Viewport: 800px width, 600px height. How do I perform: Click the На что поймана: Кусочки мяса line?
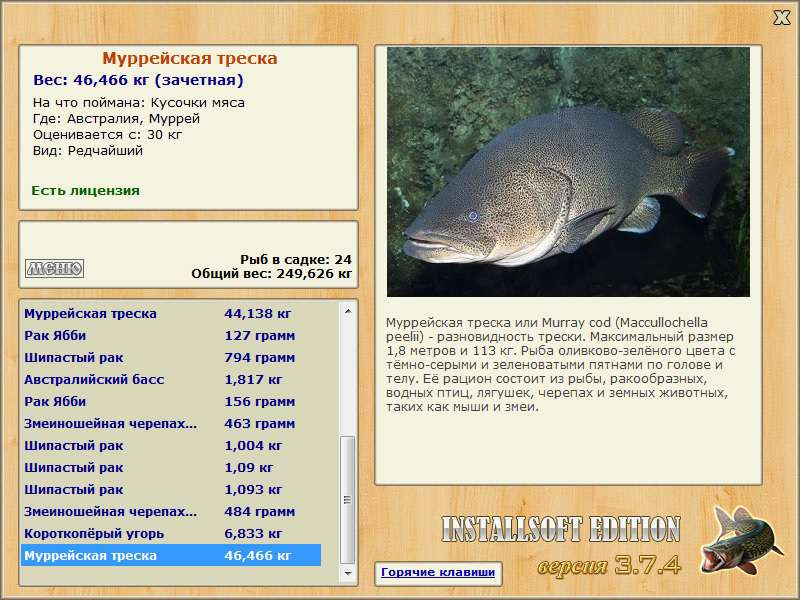point(139,103)
